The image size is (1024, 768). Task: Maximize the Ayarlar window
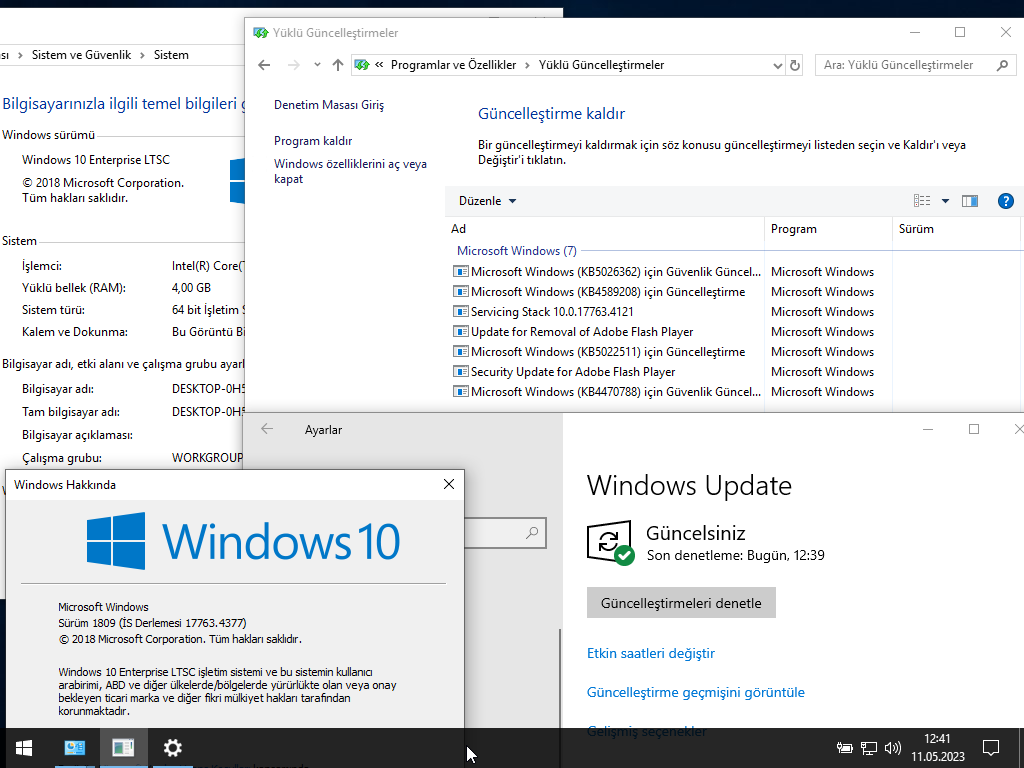pos(974,429)
